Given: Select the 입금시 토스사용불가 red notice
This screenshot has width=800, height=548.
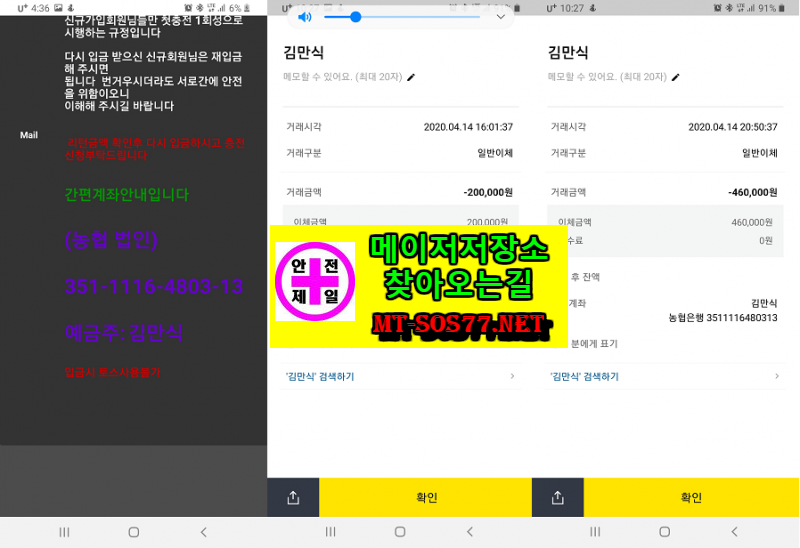Looking at the screenshot, I should point(112,372).
